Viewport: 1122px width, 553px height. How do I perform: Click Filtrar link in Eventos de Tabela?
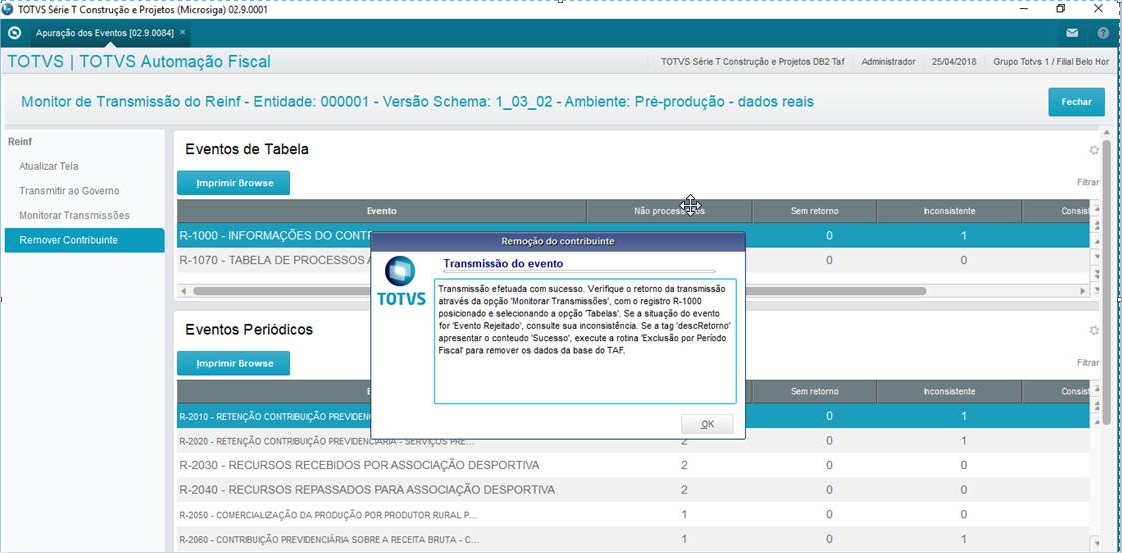click(1088, 182)
